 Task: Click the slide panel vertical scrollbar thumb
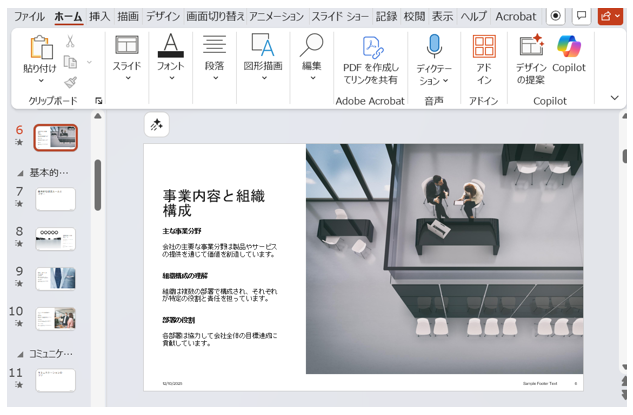tap(98, 185)
